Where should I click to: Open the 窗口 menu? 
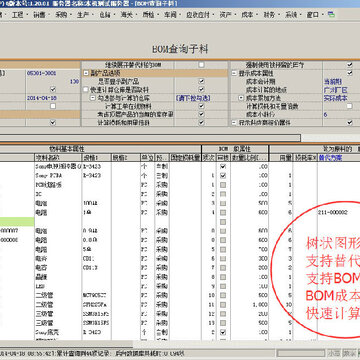tap(312, 15)
